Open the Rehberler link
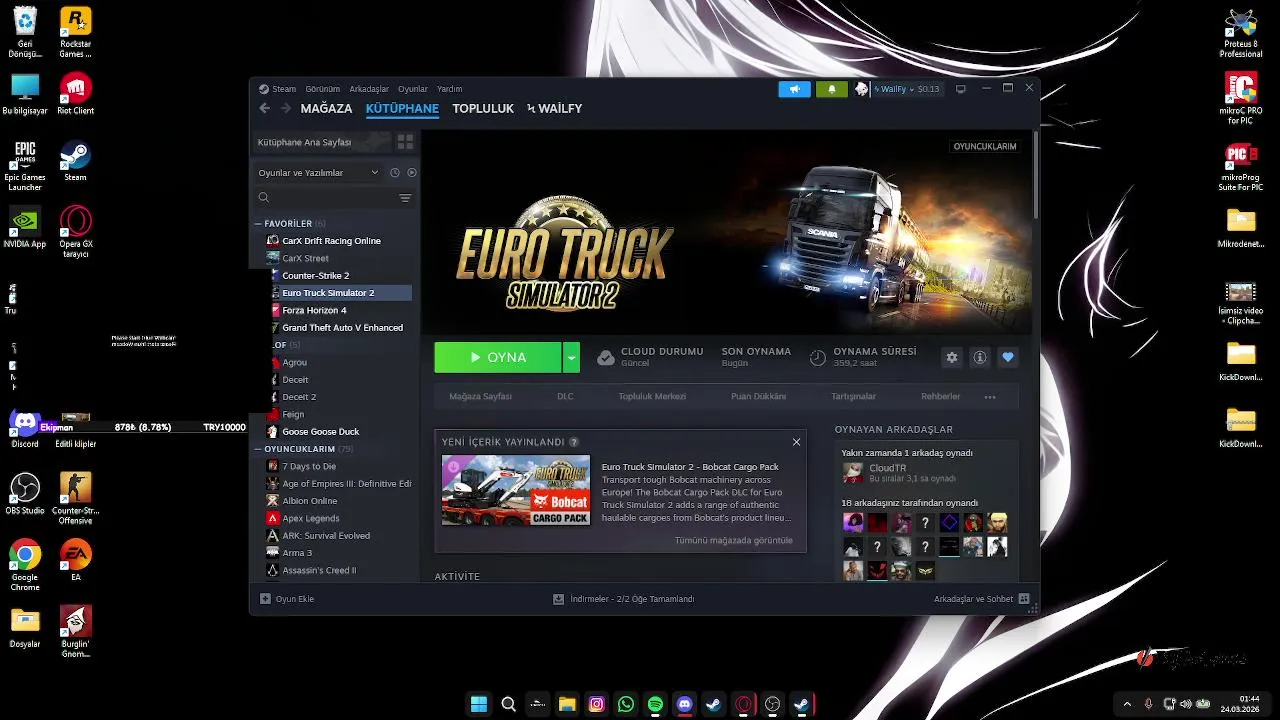 [x=941, y=397]
